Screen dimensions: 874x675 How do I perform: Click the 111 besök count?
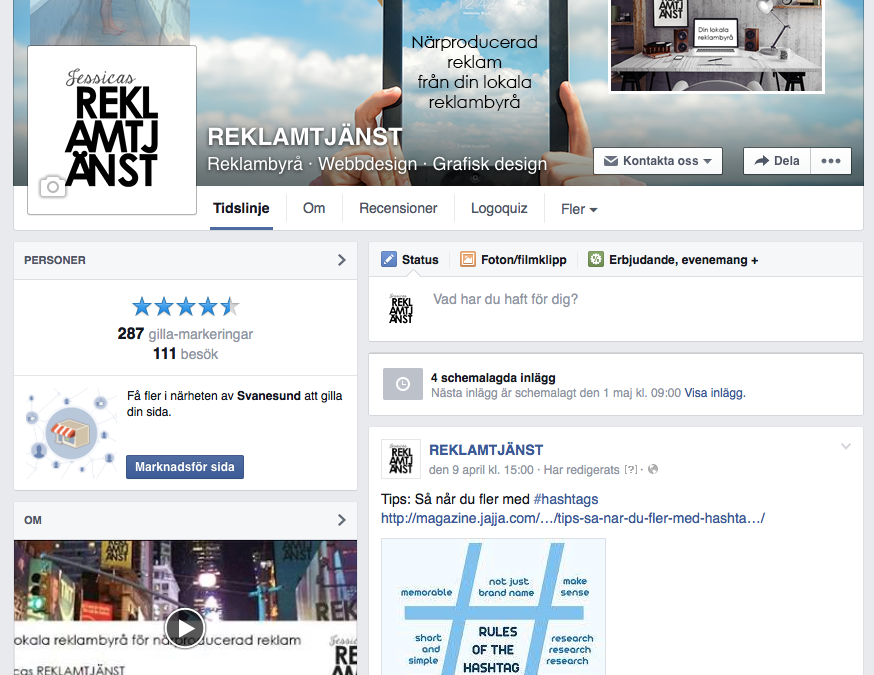coord(186,354)
